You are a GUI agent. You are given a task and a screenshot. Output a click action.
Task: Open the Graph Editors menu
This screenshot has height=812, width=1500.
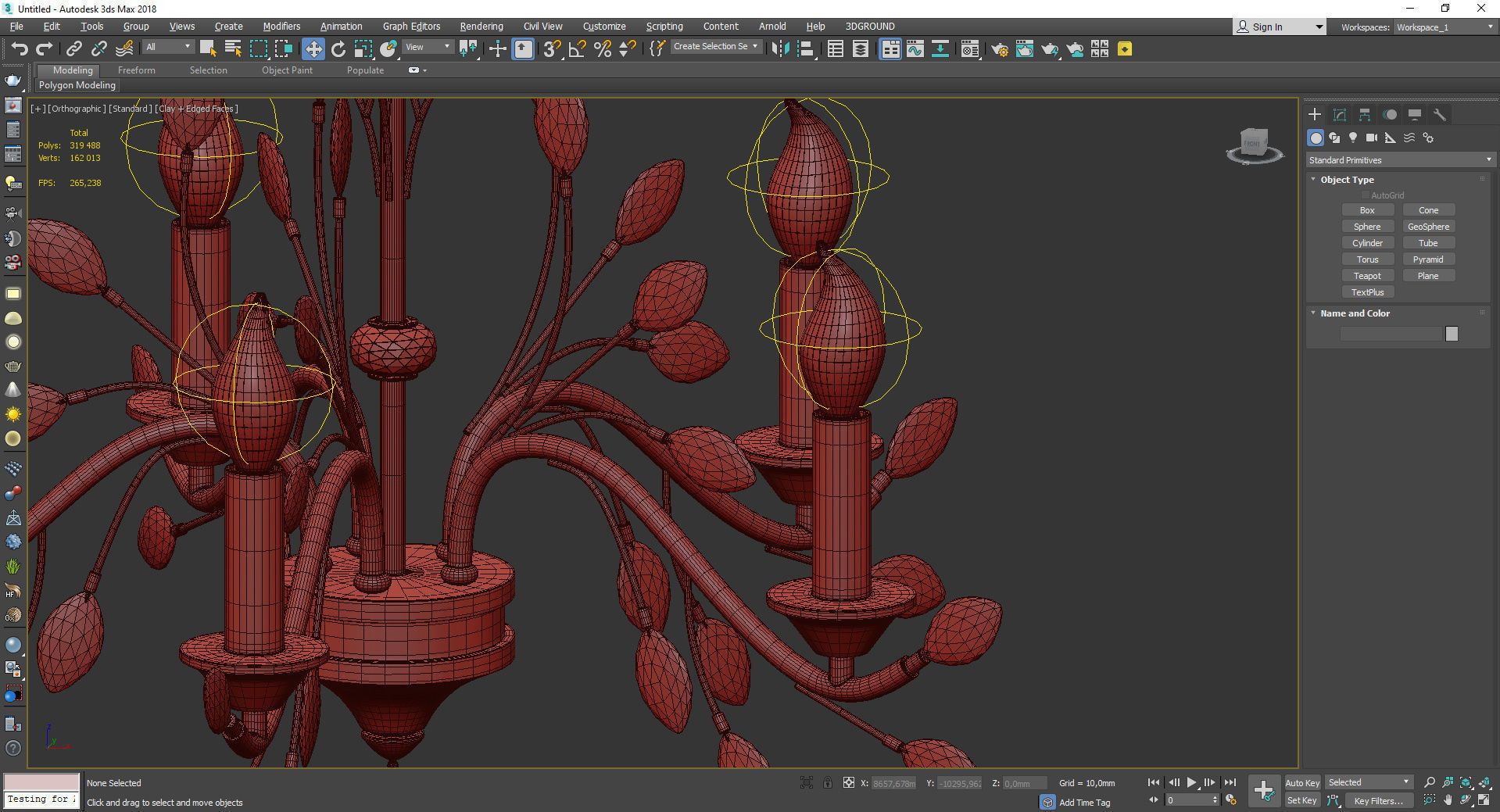coord(412,26)
